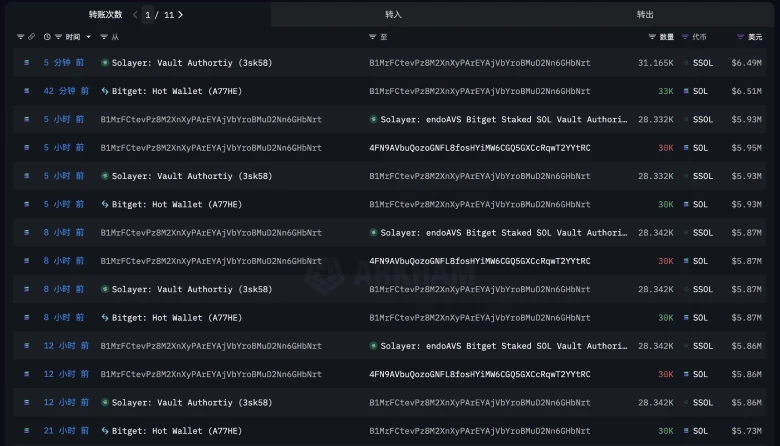The height and width of the screenshot is (446, 780).
Task: Open filter icon beside 代币 header
Action: tap(685, 37)
